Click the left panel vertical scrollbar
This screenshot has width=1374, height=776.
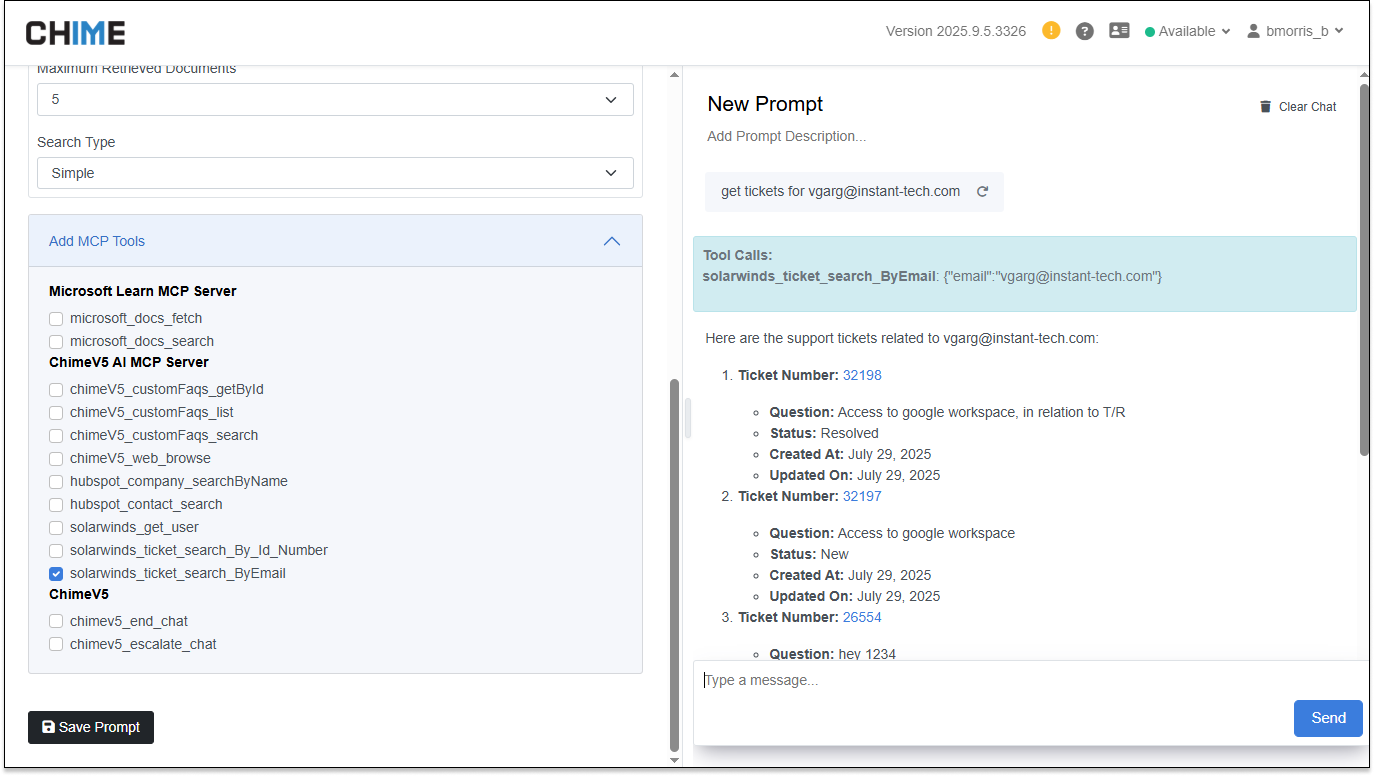[x=674, y=565]
